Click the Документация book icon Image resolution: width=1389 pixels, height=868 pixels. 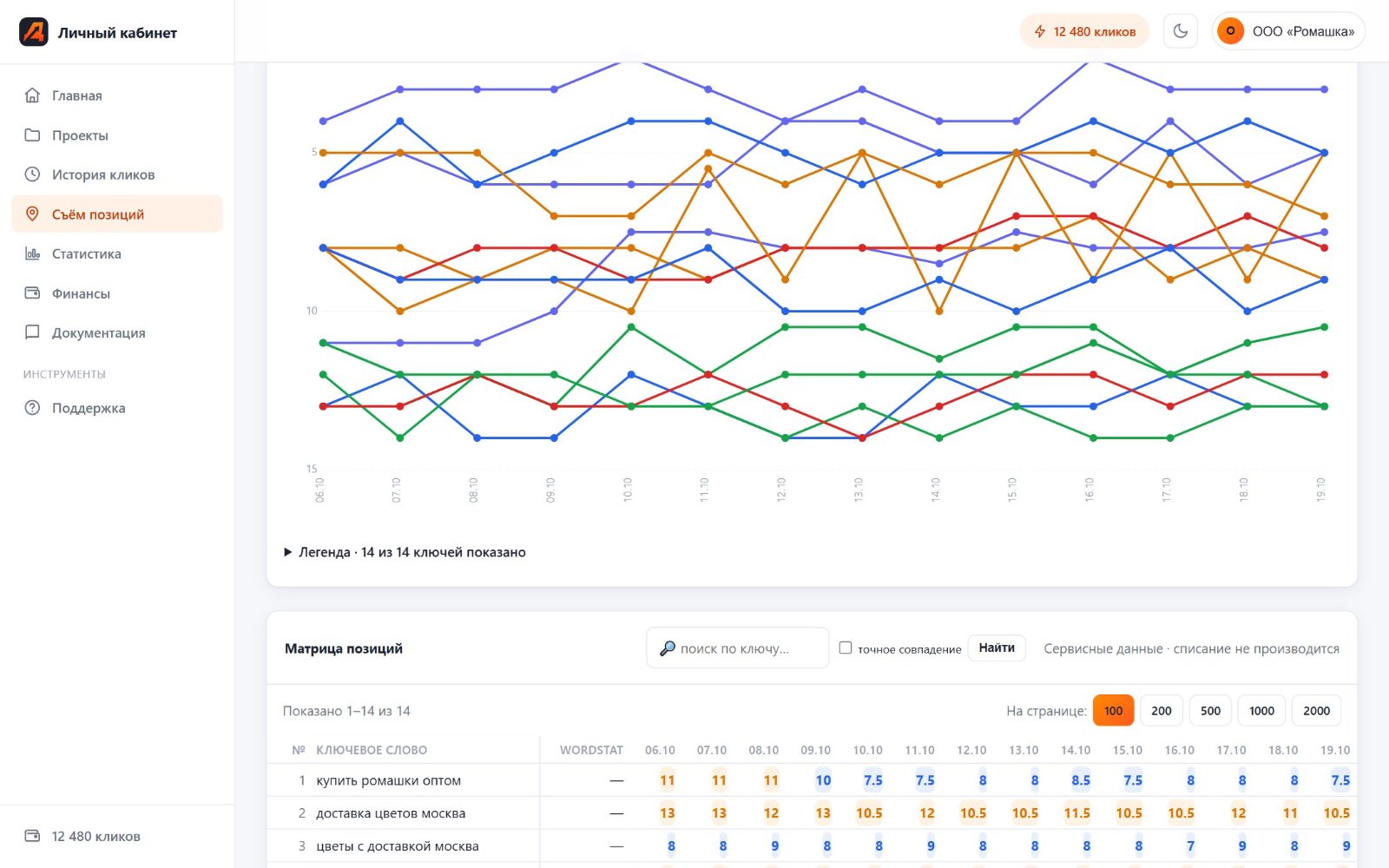click(32, 332)
